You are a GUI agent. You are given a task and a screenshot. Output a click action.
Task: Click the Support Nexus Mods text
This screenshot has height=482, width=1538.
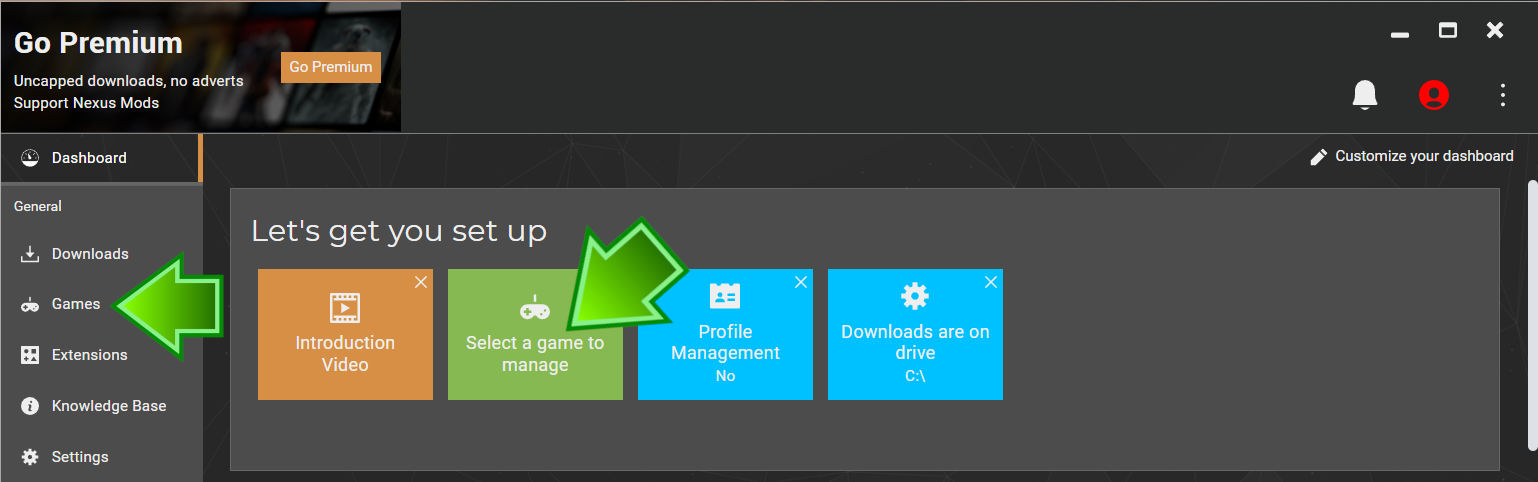point(86,103)
